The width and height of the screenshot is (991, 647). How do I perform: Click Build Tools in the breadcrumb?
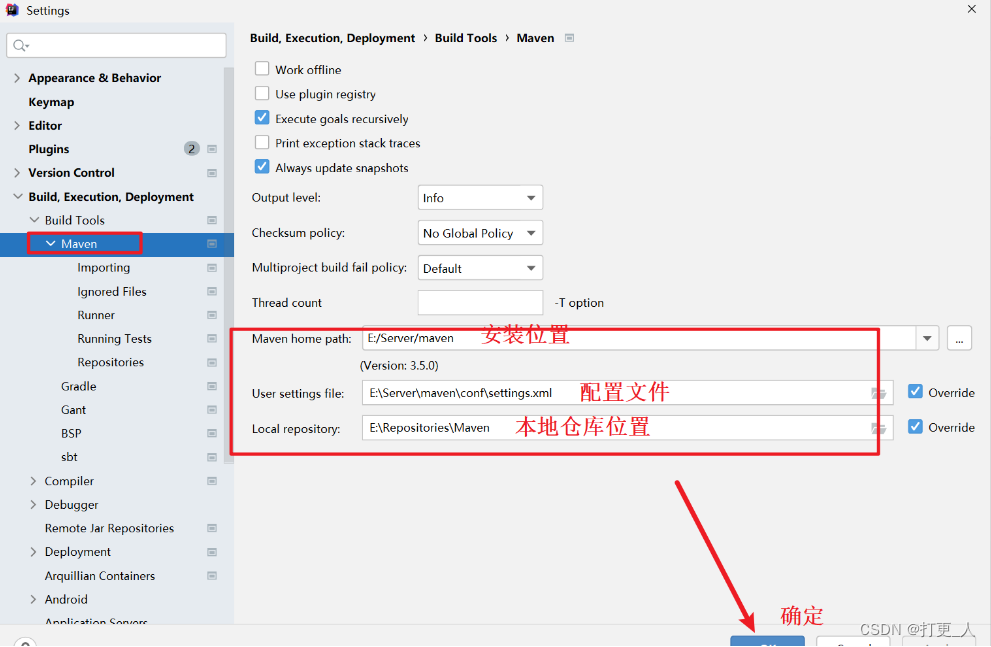[466, 38]
